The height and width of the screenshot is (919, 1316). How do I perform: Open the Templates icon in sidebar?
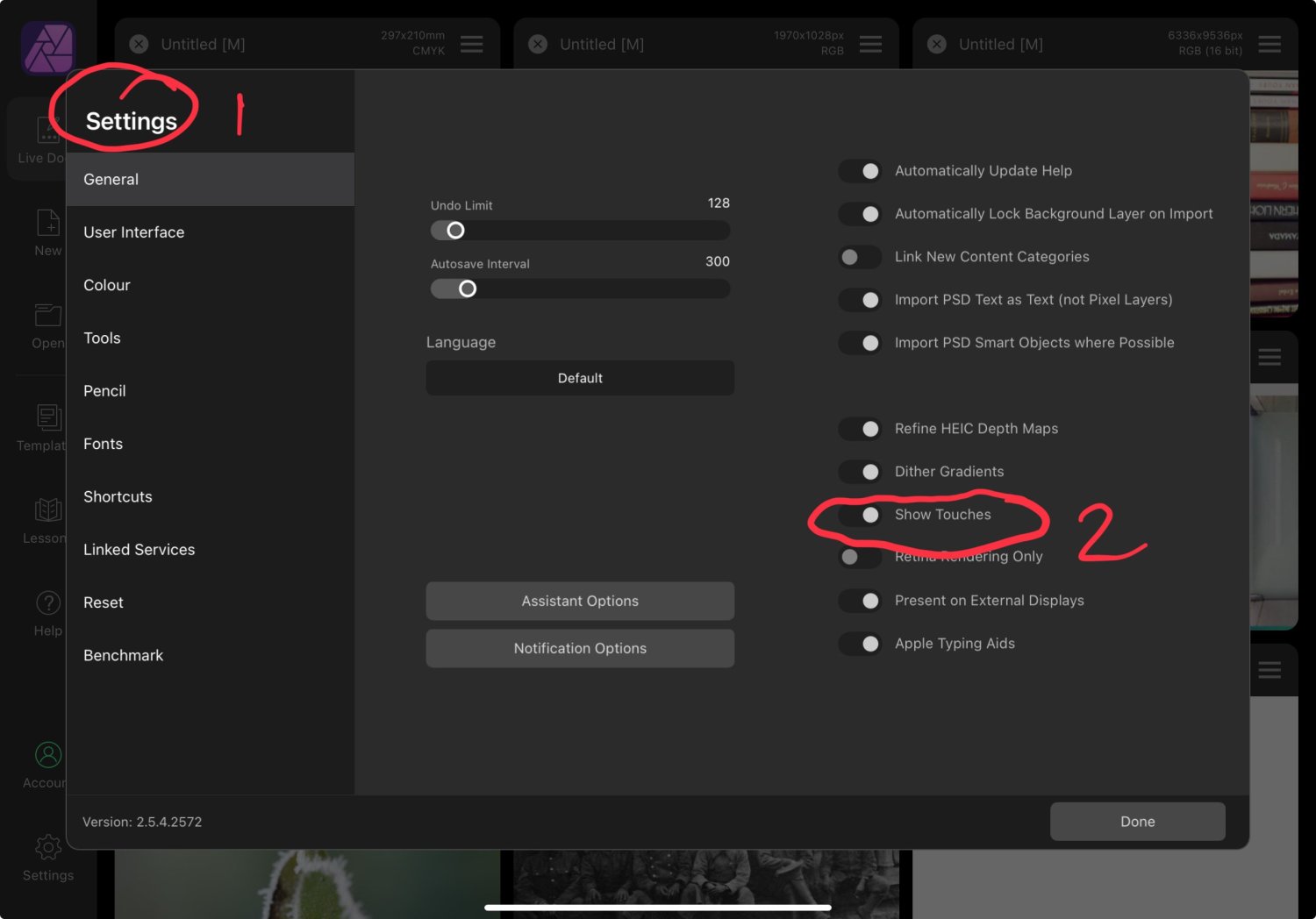click(48, 417)
